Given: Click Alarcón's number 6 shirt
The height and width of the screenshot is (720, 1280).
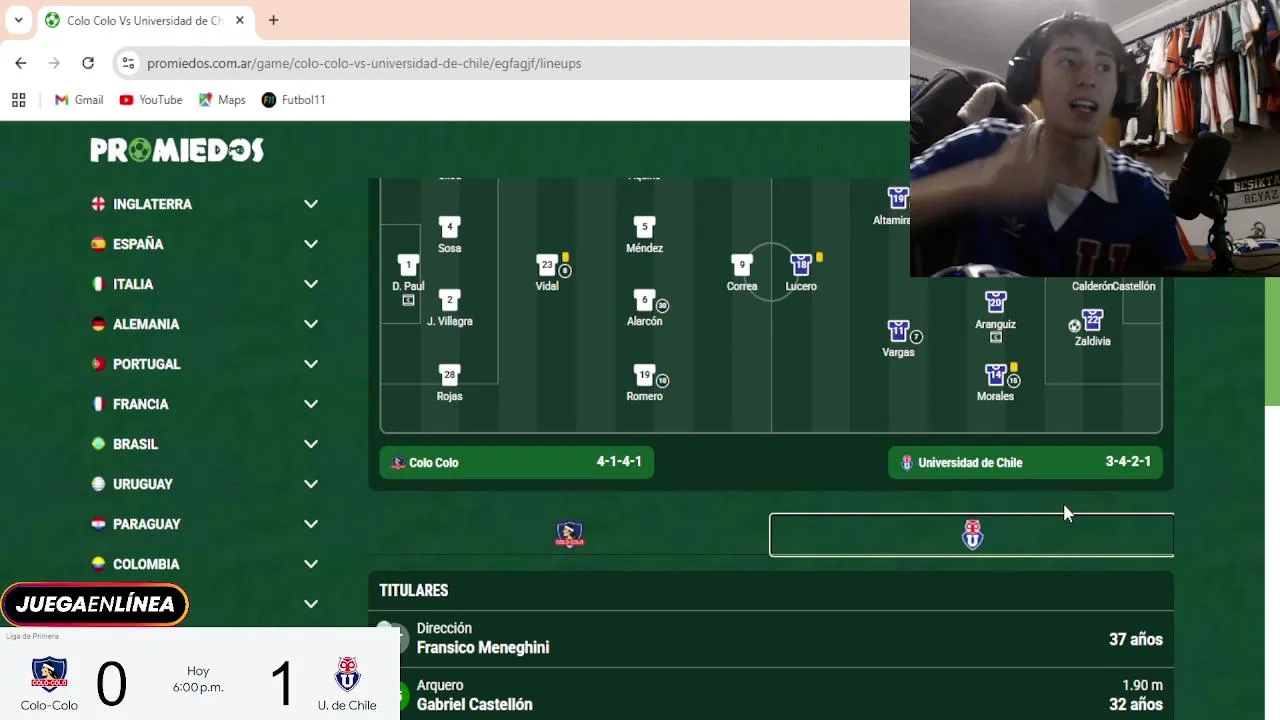Looking at the screenshot, I should [x=644, y=300].
